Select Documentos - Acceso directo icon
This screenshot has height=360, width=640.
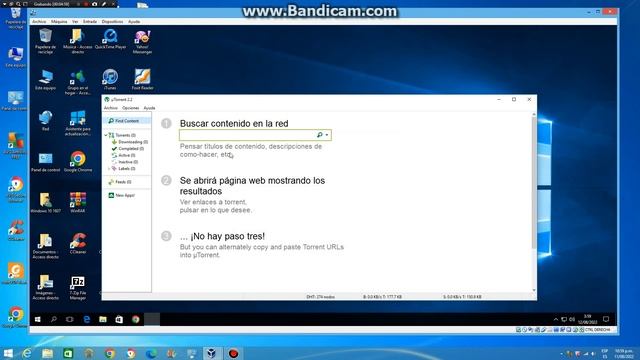click(x=45, y=246)
